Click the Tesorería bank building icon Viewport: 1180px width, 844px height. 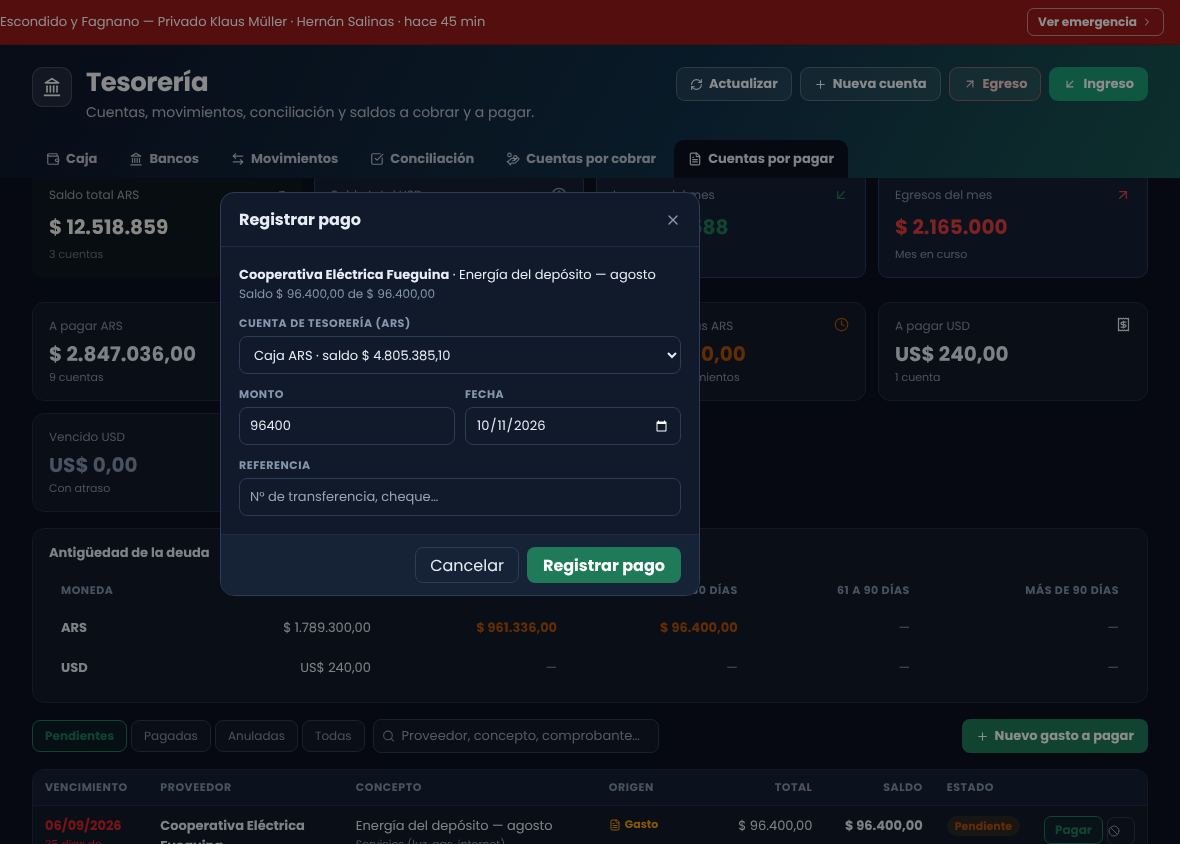(x=52, y=87)
